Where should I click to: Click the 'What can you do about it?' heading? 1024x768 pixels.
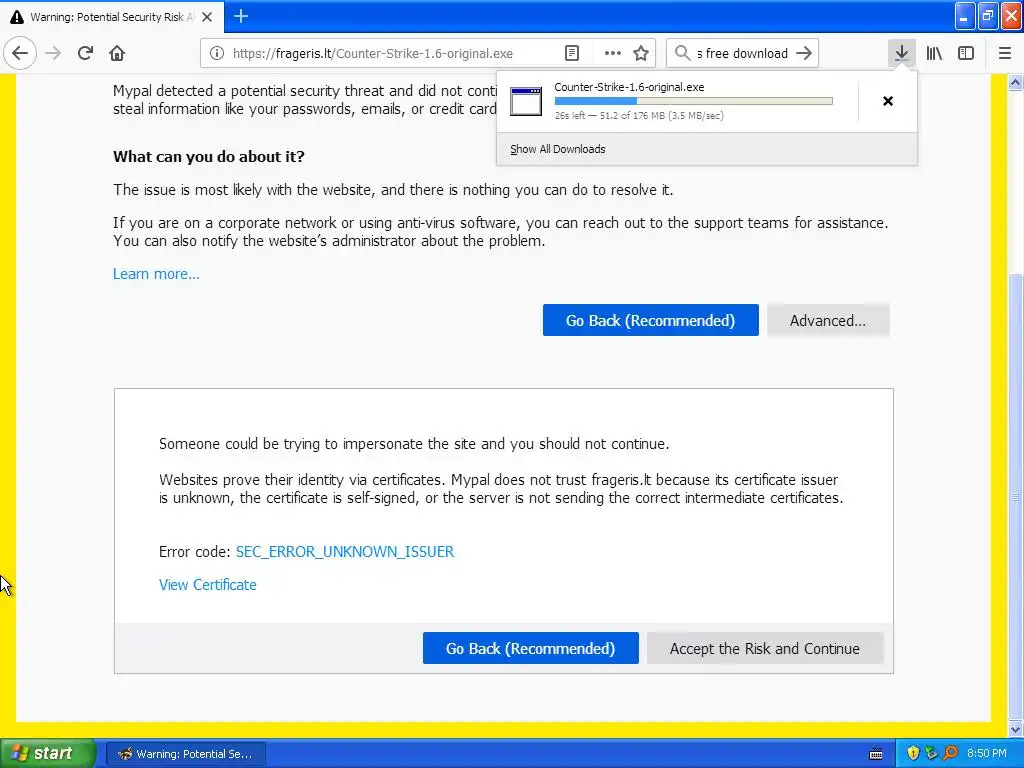[x=209, y=157]
